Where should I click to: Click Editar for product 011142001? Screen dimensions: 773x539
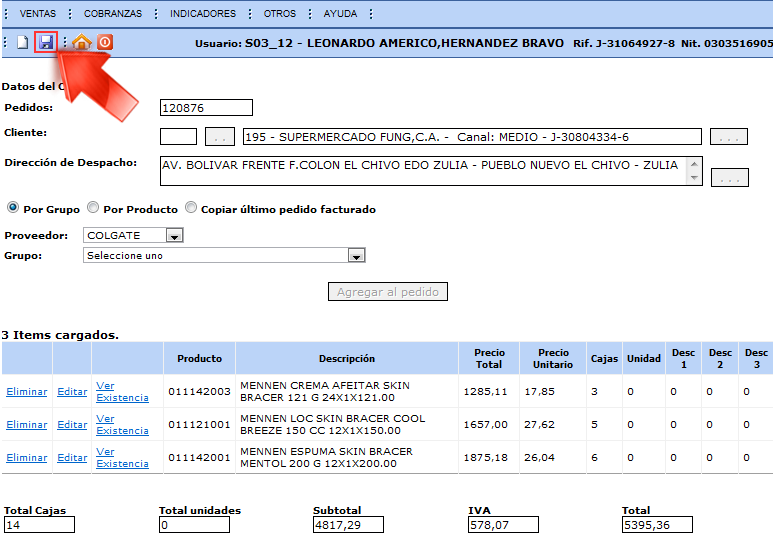point(72,458)
